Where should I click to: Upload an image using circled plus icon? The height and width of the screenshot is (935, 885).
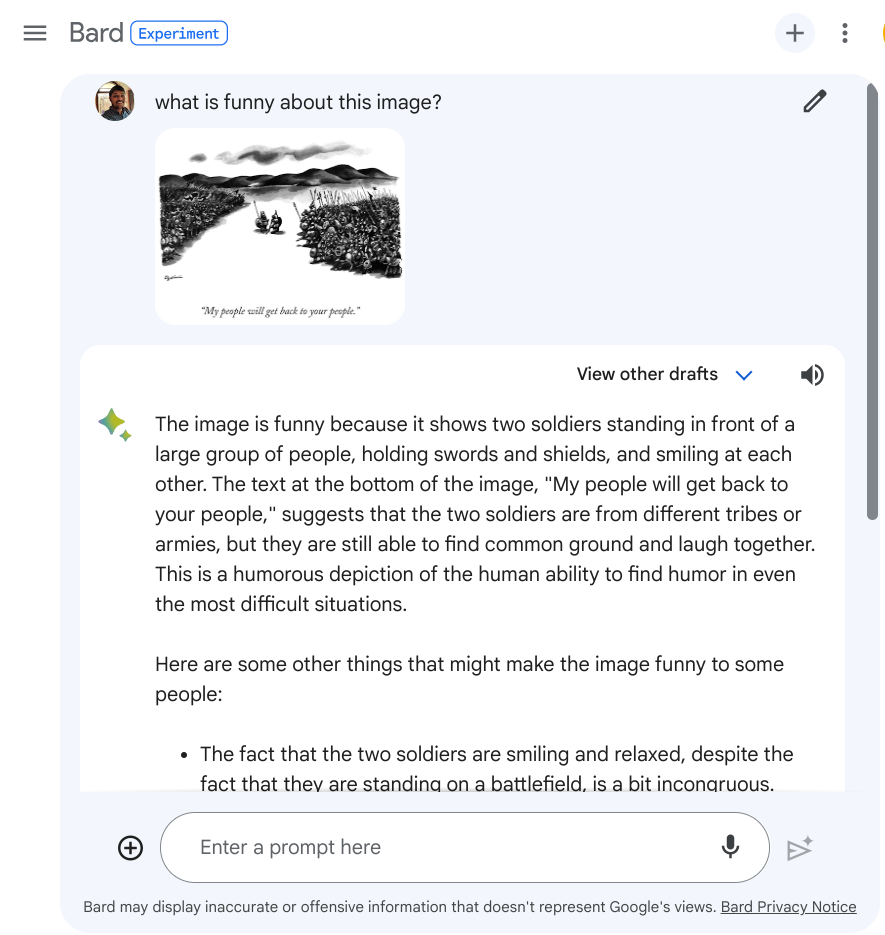click(x=131, y=848)
